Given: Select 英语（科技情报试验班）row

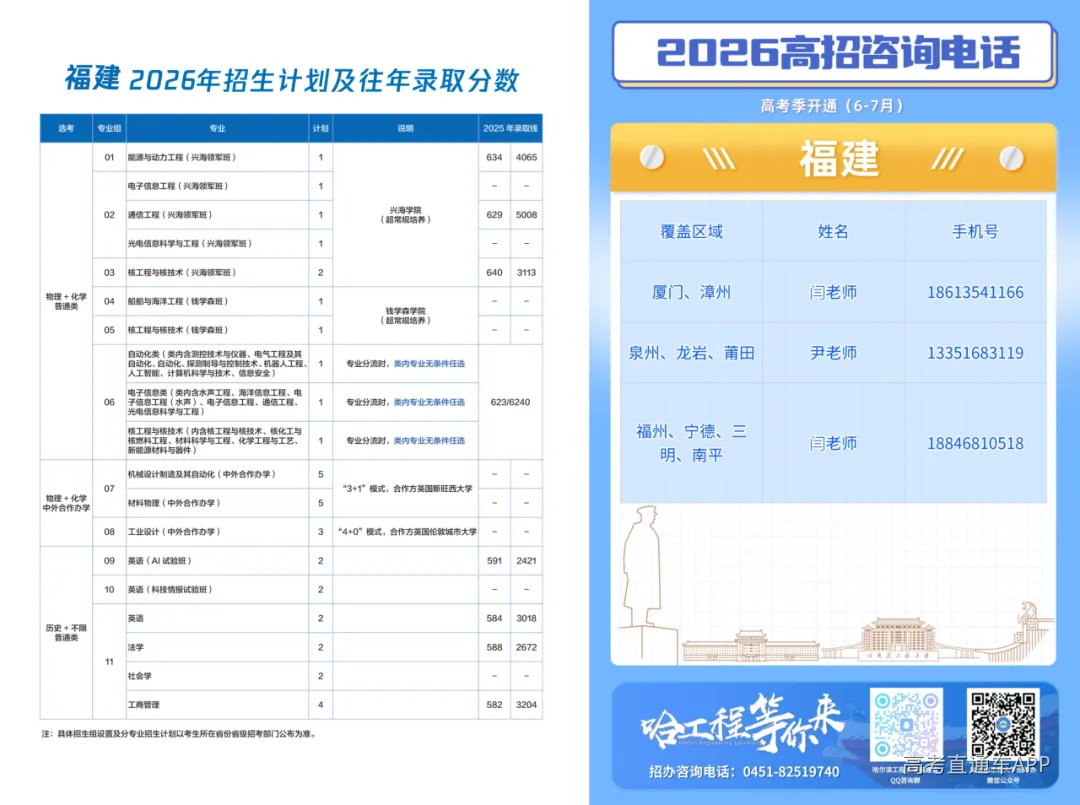Looking at the screenshot, I should coord(318,589).
